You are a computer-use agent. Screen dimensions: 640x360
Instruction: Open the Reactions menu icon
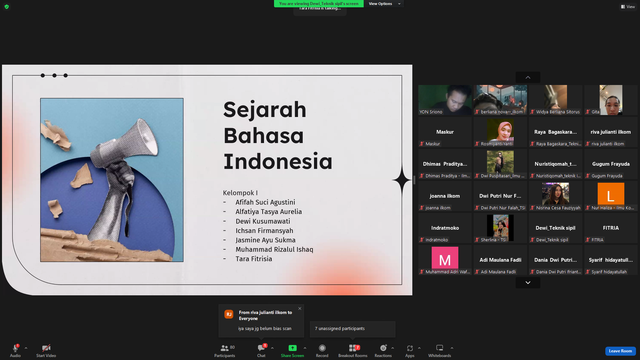pyautogui.click(x=383, y=348)
